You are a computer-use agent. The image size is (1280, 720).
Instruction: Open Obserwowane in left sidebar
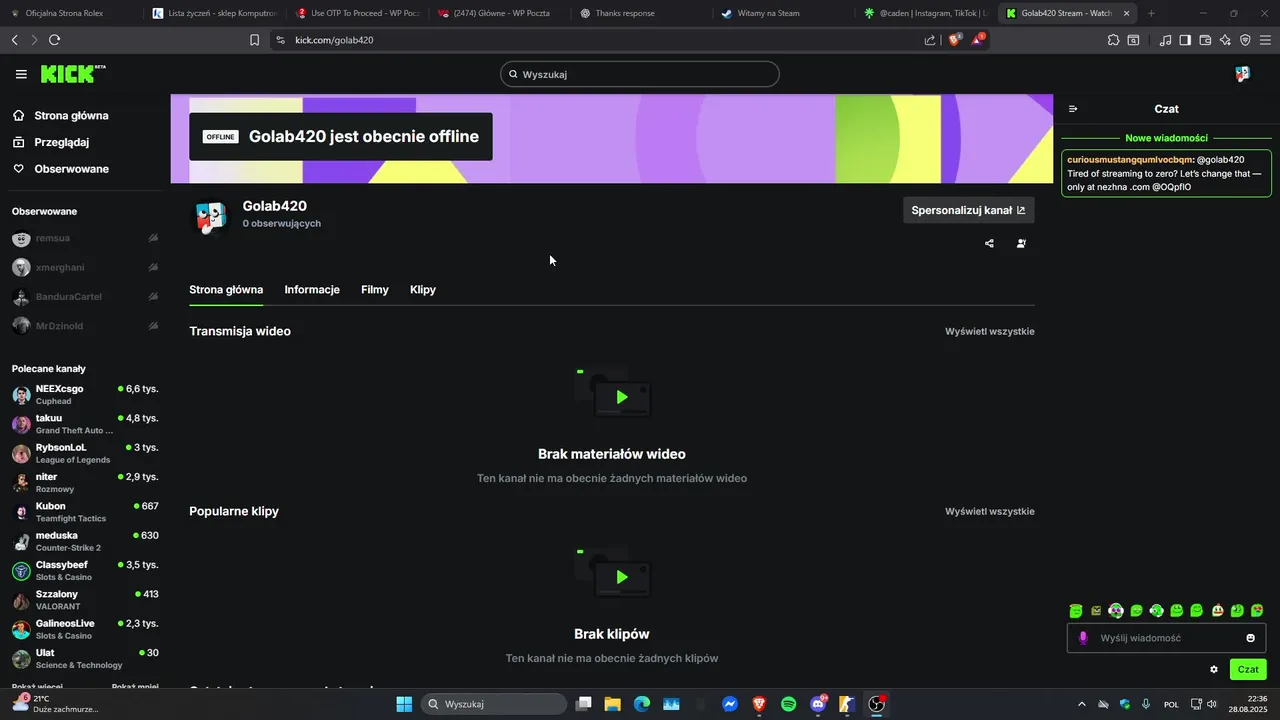(x=71, y=169)
